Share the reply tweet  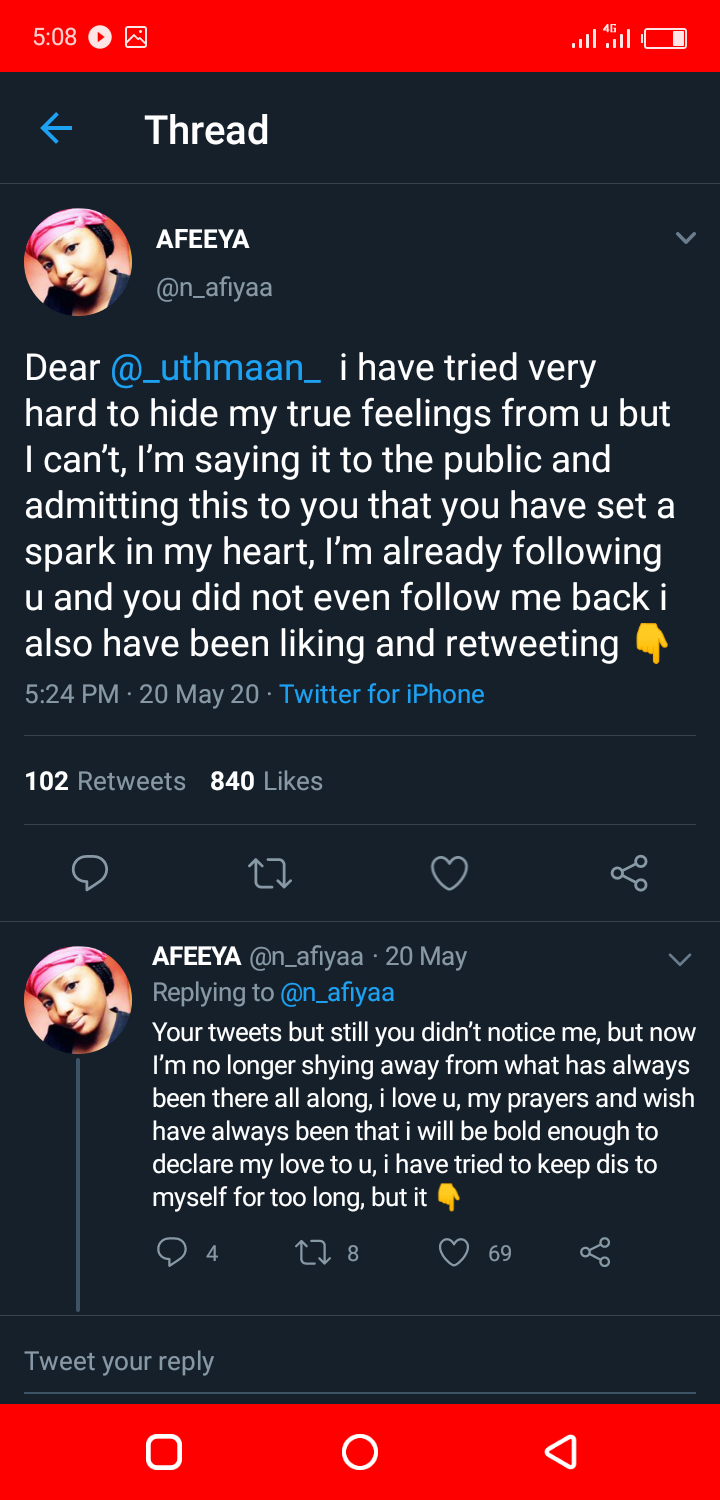point(595,1252)
